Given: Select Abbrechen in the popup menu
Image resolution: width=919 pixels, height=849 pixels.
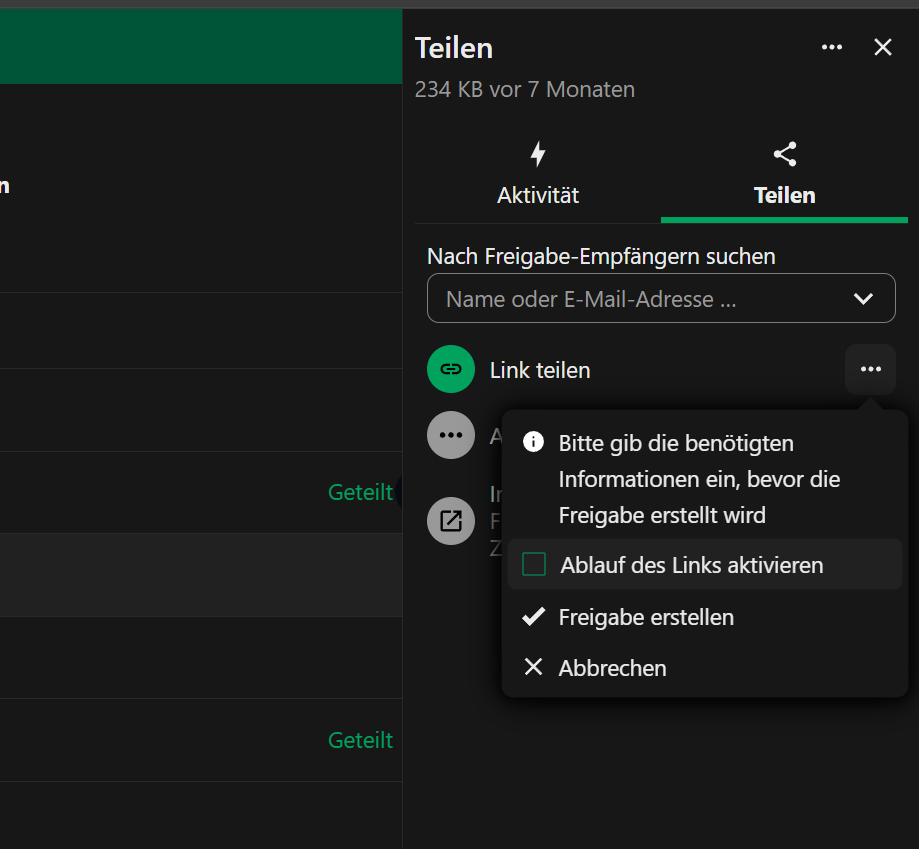Looking at the screenshot, I should click(x=614, y=667).
